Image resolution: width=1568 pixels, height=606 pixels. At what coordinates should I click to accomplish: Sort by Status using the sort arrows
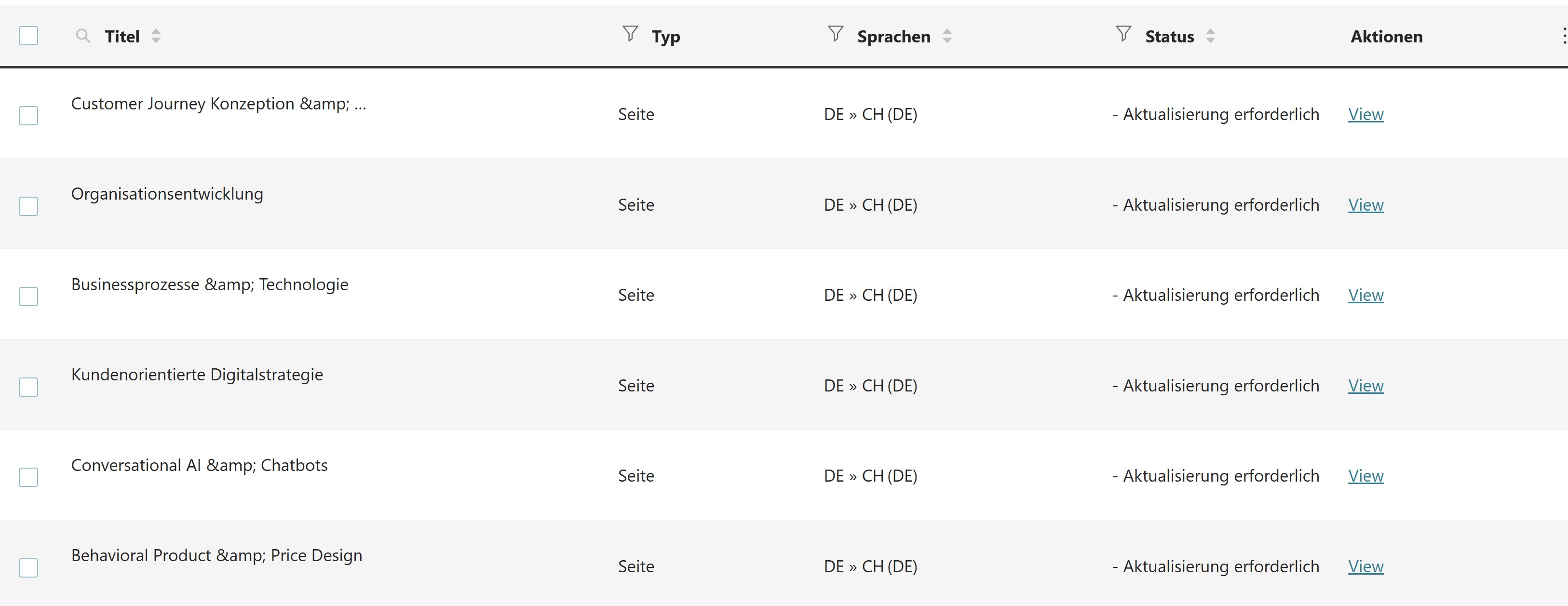1210,36
